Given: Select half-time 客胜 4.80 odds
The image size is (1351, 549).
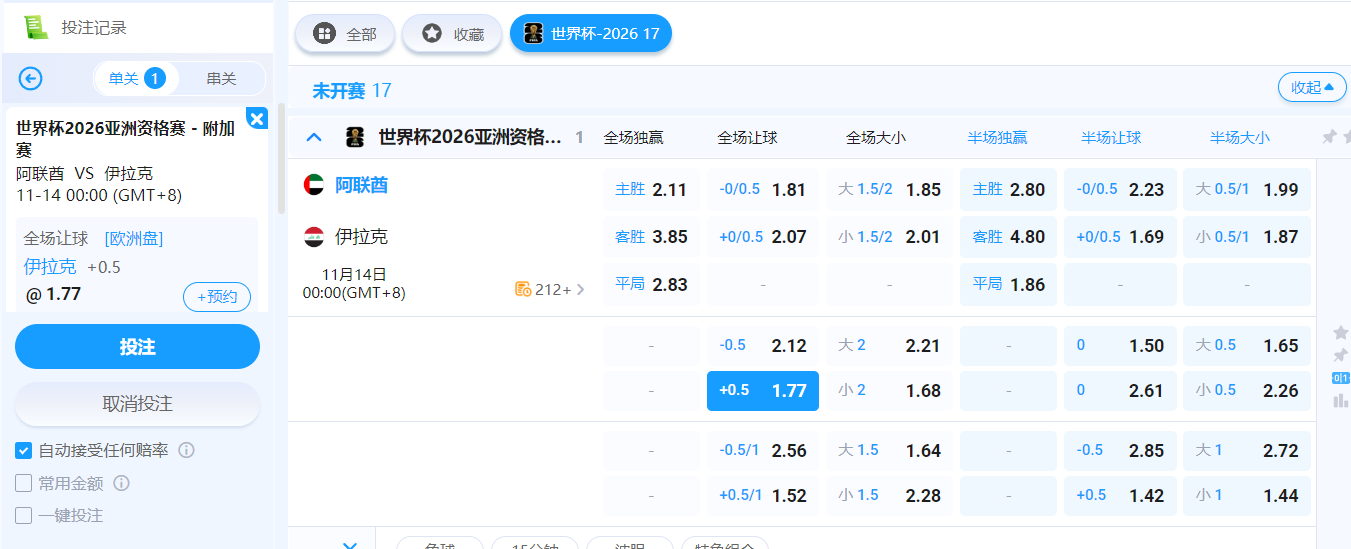Looking at the screenshot, I should pyautogui.click(x=1008, y=237).
